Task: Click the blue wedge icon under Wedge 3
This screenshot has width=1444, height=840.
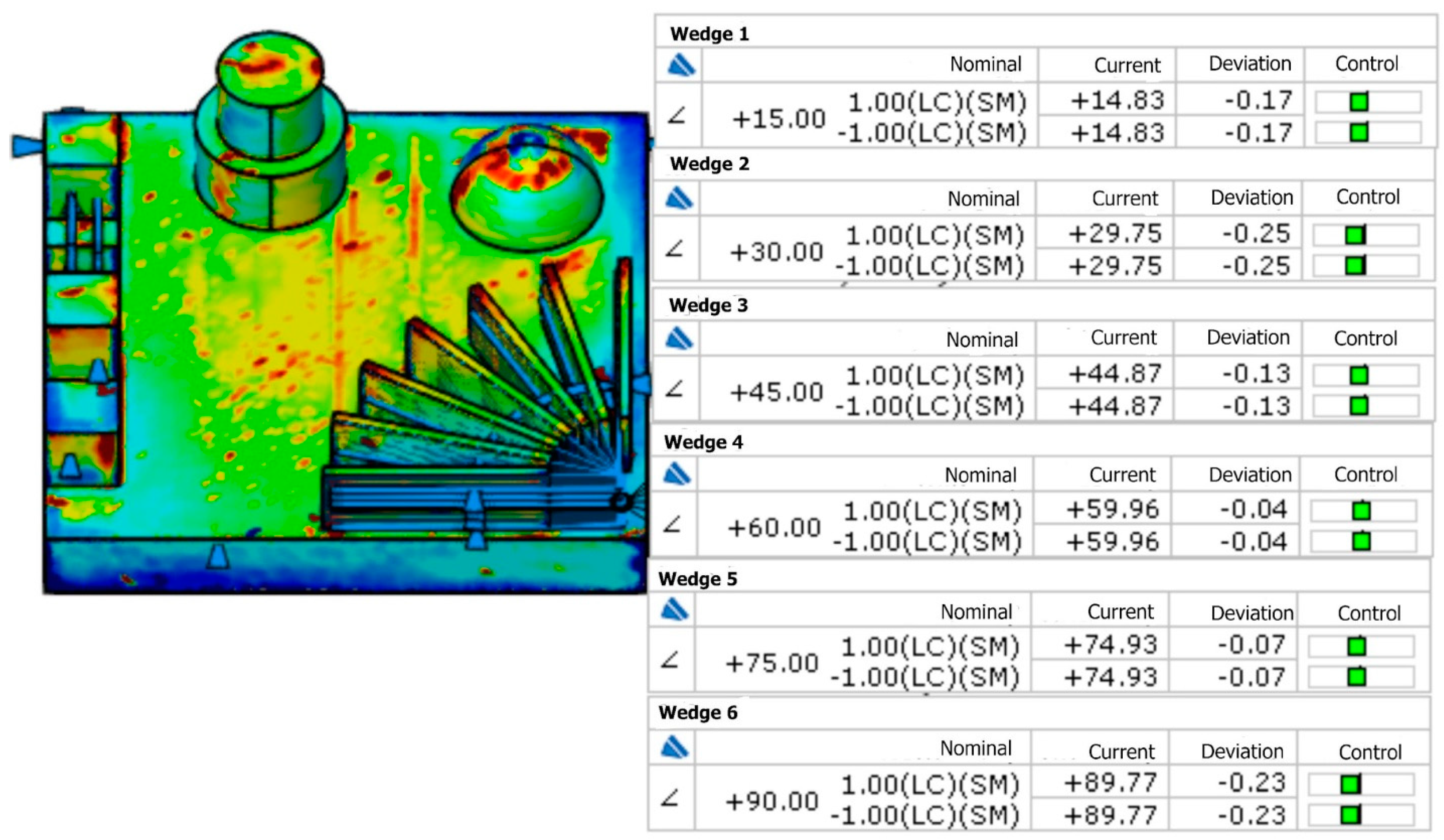Action: (x=679, y=339)
